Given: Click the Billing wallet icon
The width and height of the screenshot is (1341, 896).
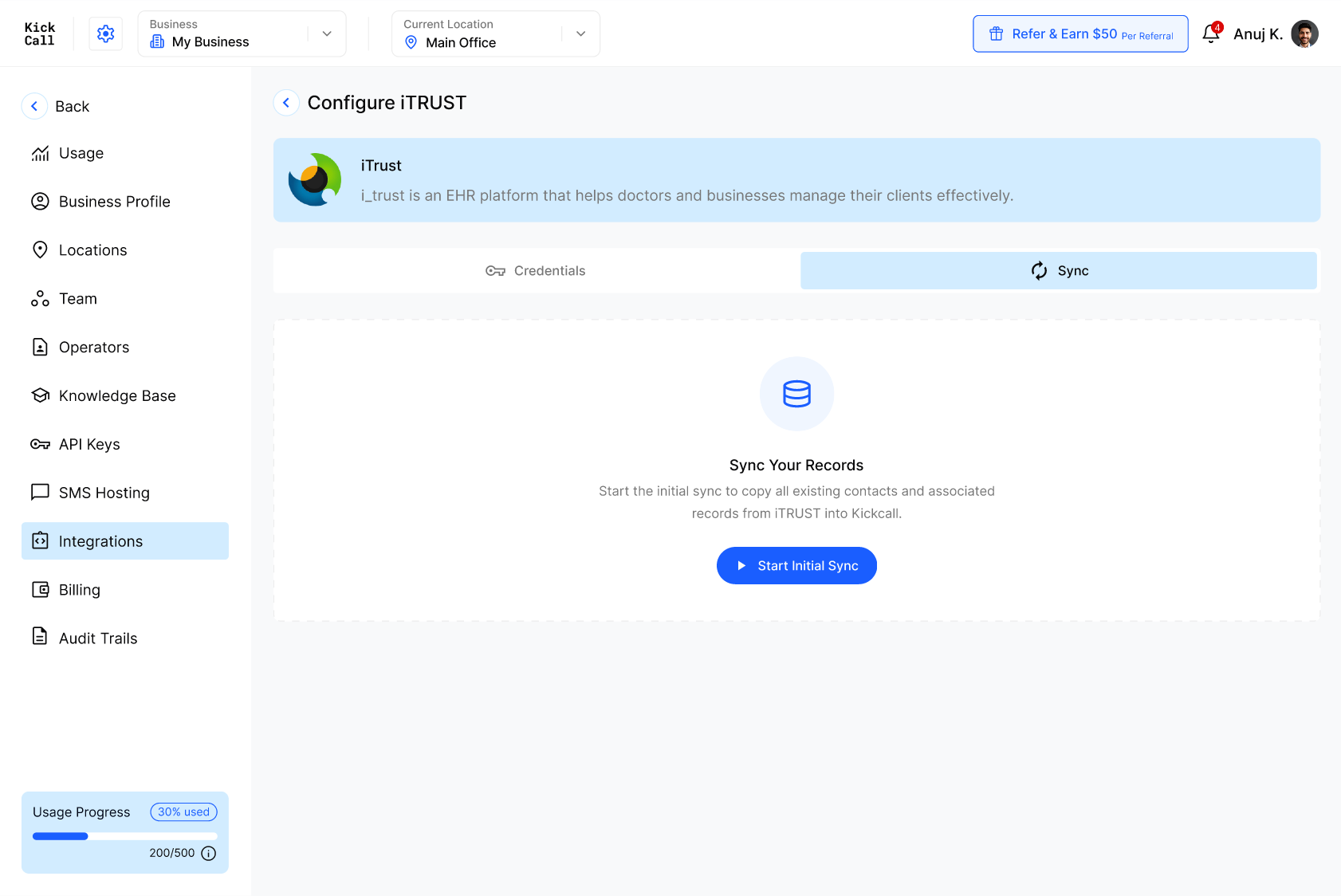Looking at the screenshot, I should pos(40,590).
